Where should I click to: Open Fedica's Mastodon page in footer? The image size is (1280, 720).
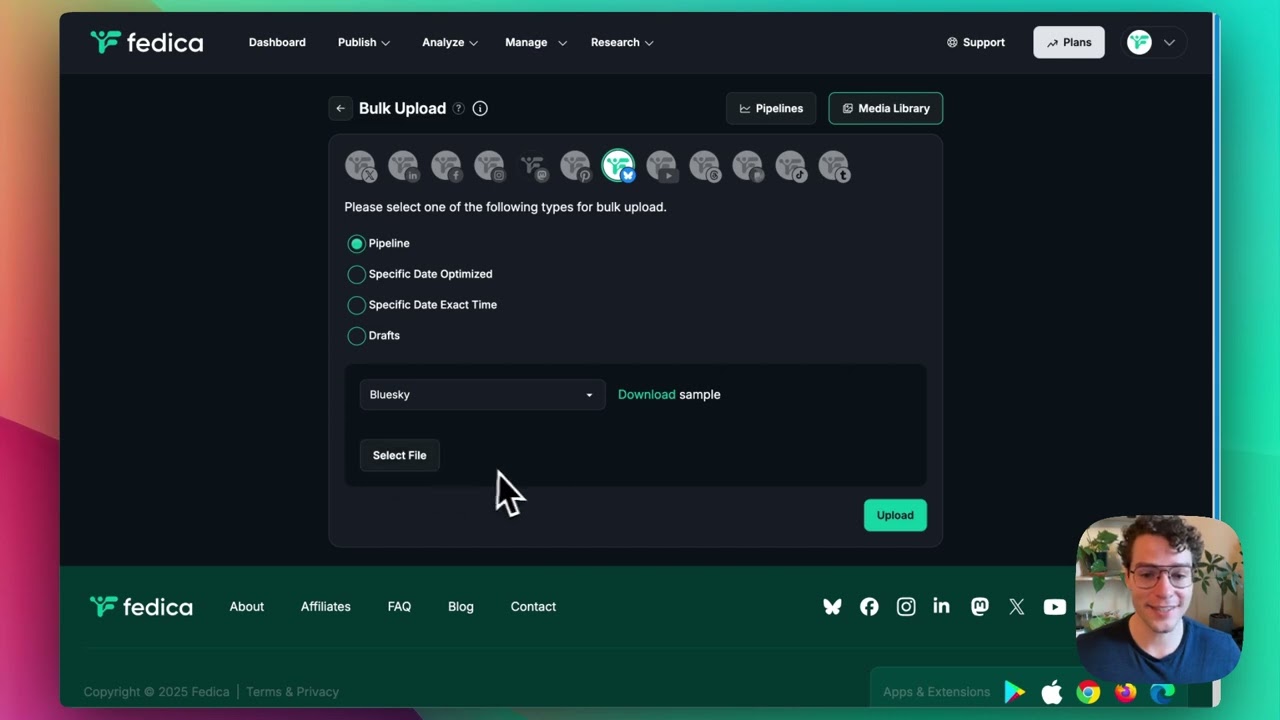click(x=980, y=606)
